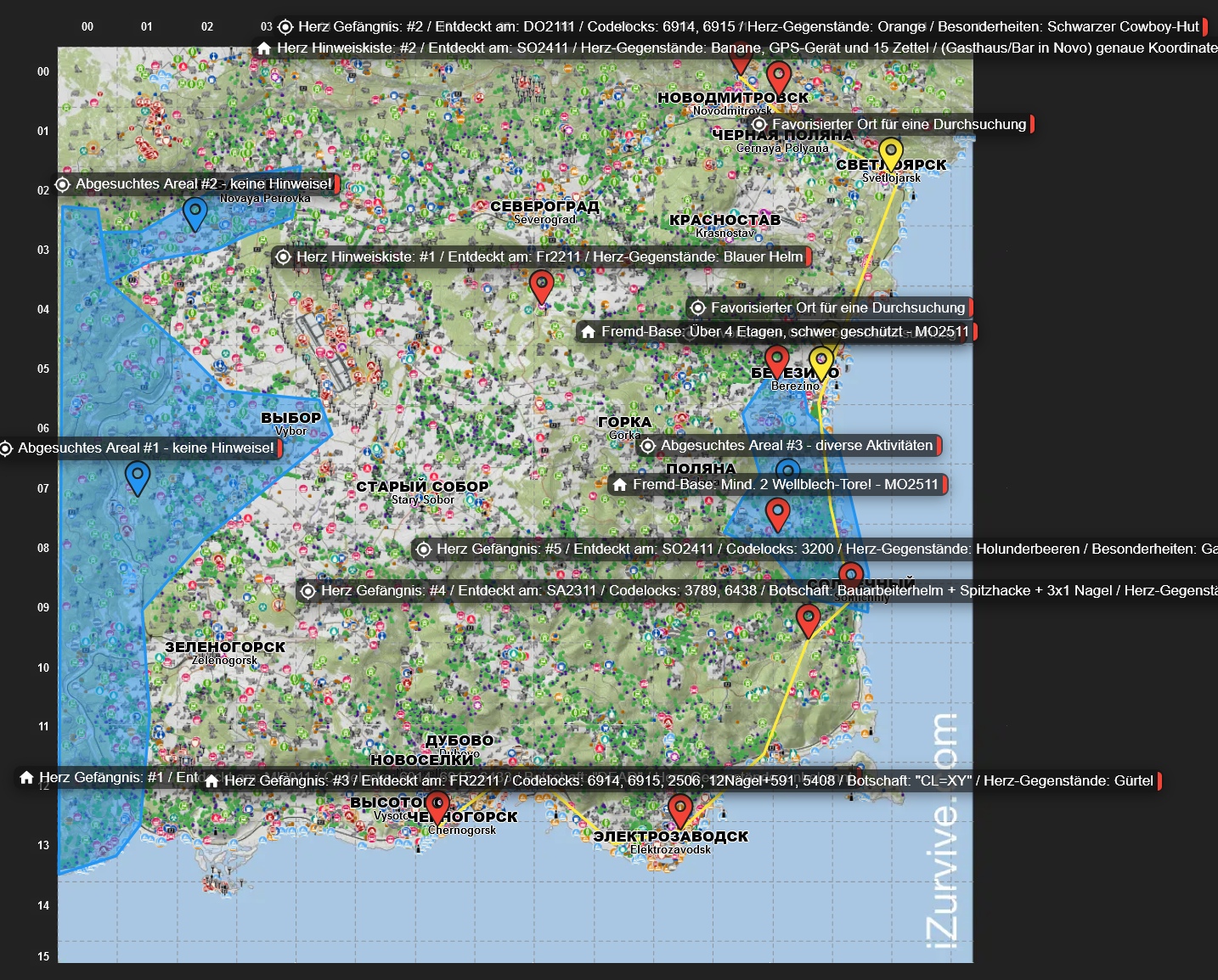Click the red pin at Chernogorsk
The image size is (1218, 980).
tap(437, 808)
